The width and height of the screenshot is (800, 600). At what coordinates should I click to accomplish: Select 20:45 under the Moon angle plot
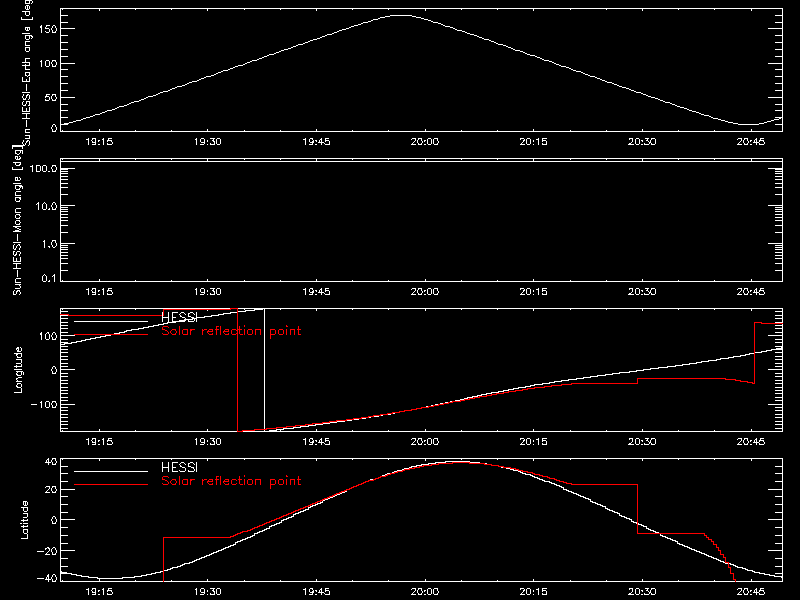tap(751, 292)
